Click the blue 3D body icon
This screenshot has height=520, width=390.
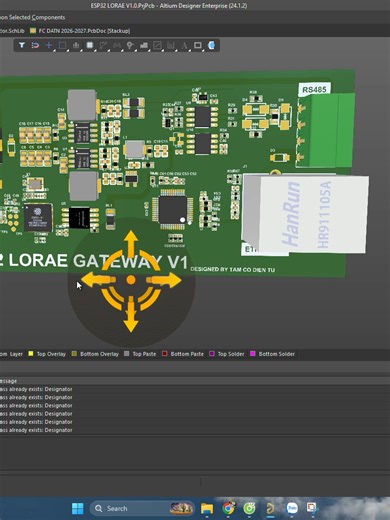pyautogui.click(x=211, y=45)
